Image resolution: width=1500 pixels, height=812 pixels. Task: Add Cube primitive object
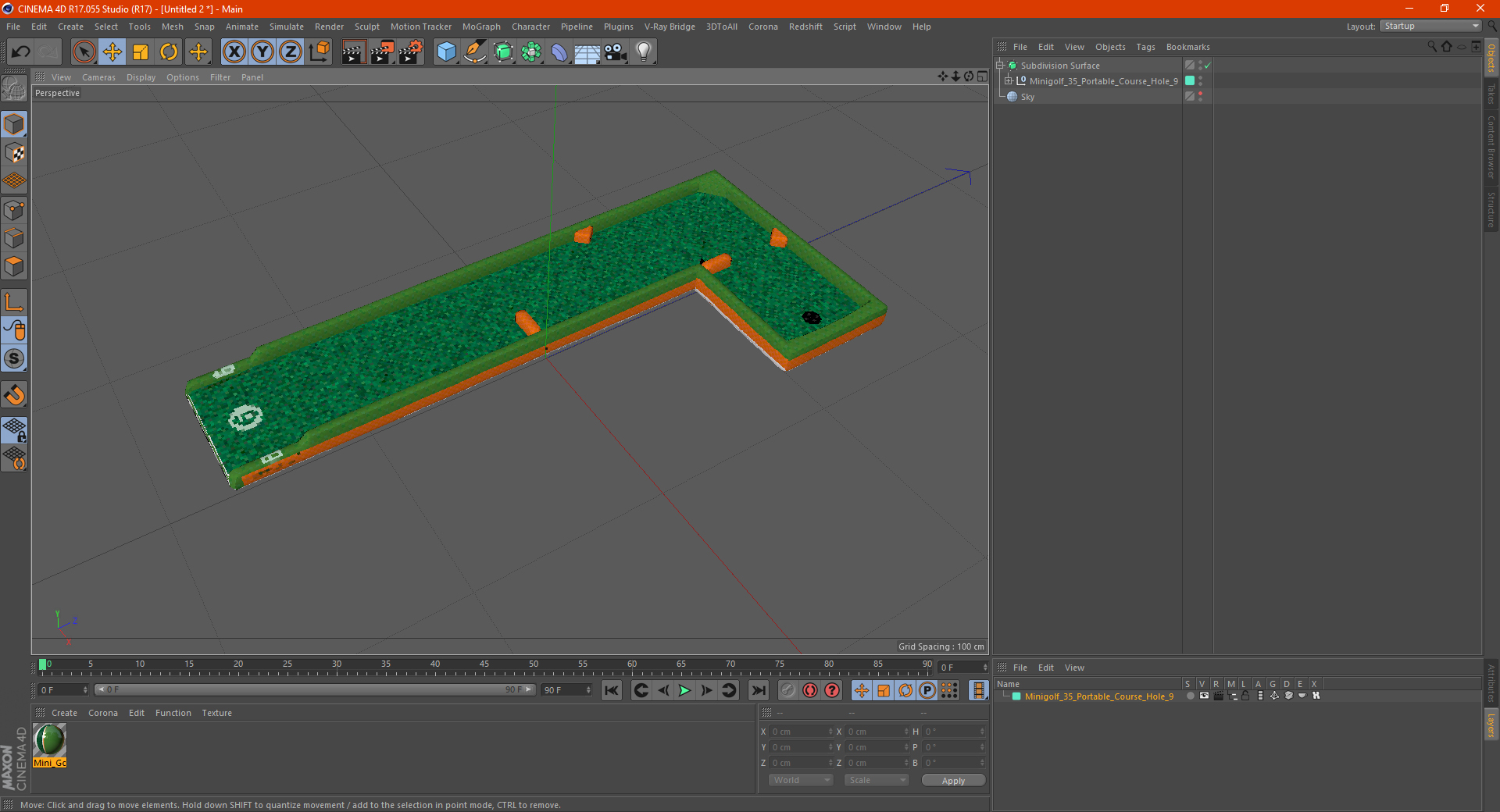point(446,52)
